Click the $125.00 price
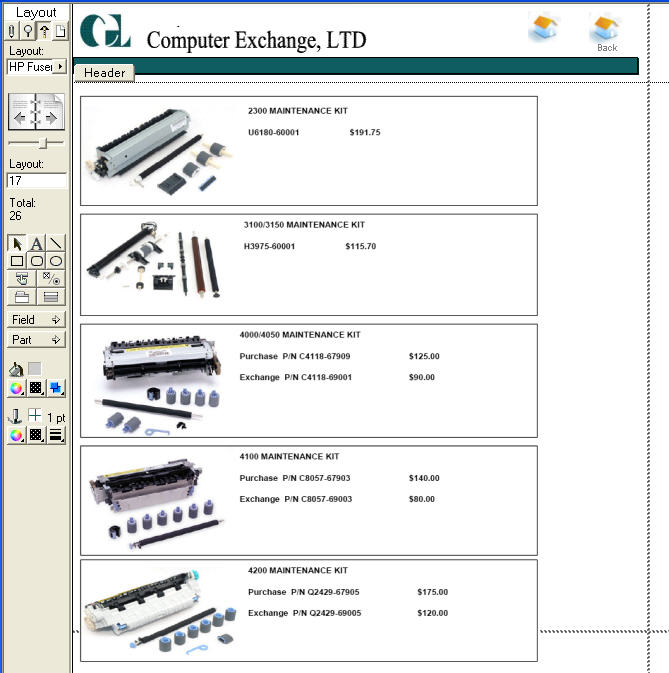This screenshot has height=673, width=669. tap(424, 356)
